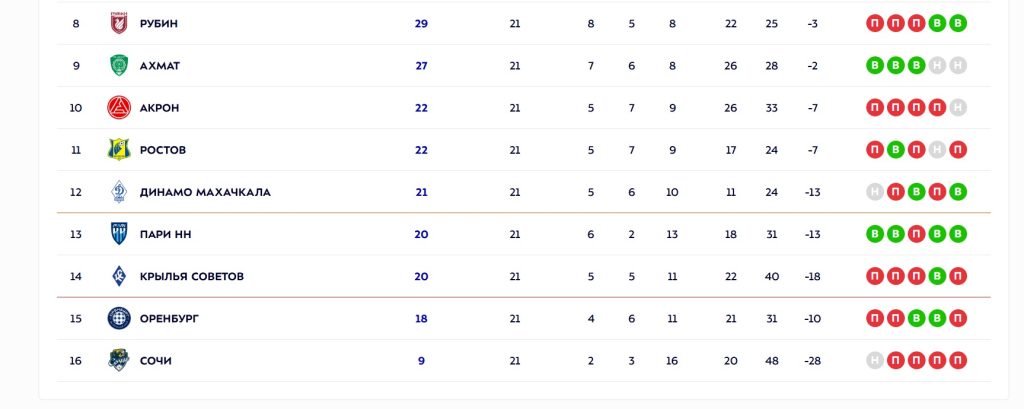Click Orenburg's 18 points value

421,319
